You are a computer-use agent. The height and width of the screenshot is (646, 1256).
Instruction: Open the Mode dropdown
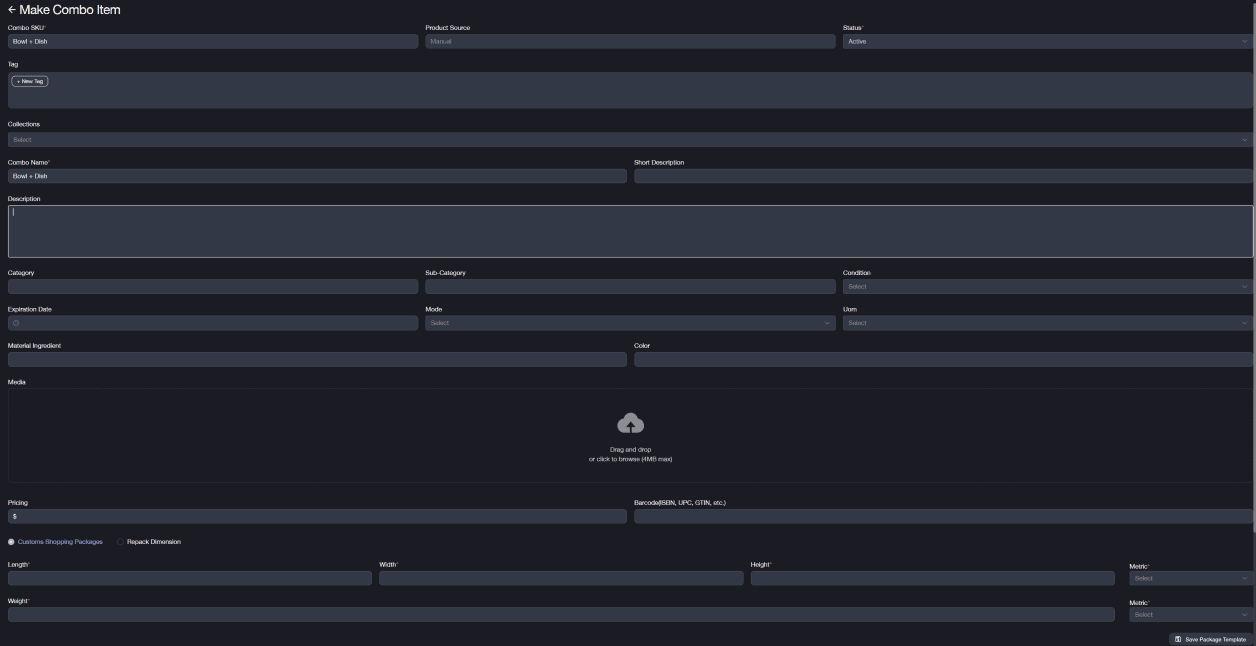tap(630, 323)
